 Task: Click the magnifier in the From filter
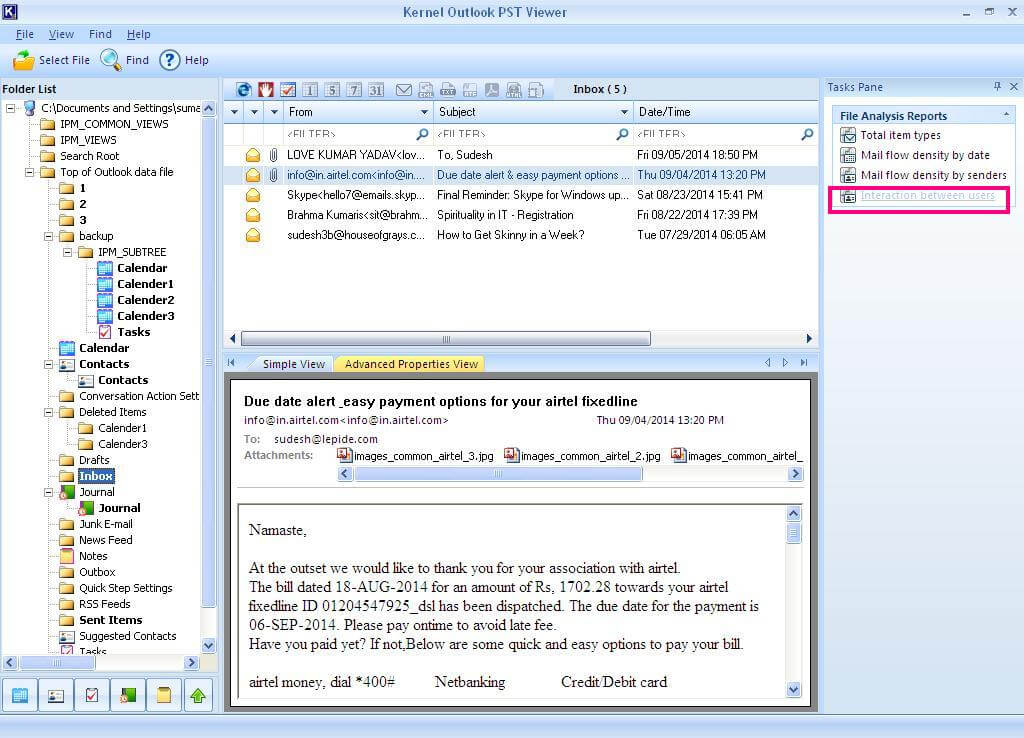423,134
